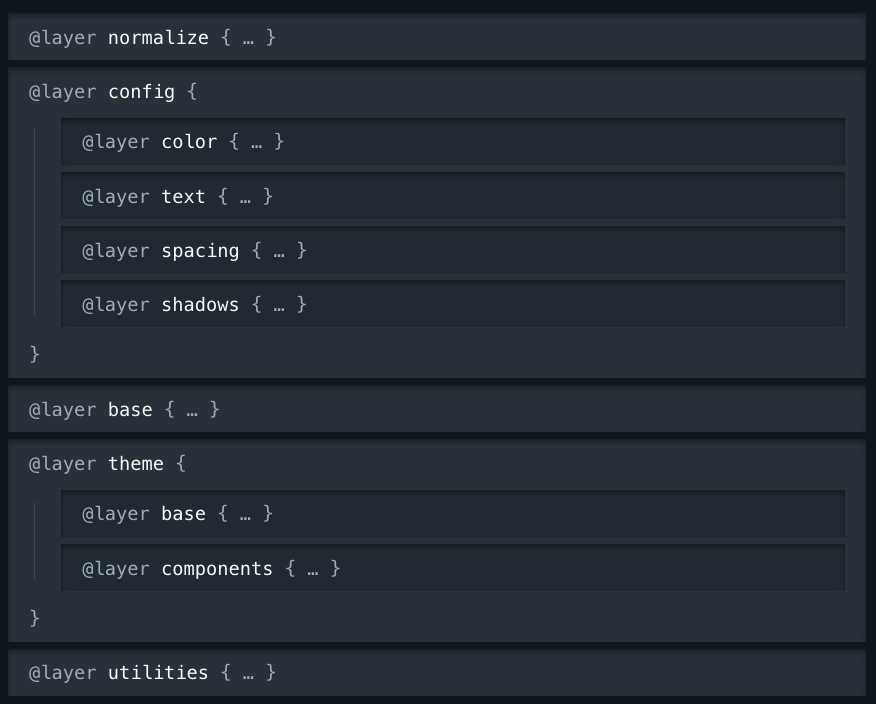Click the closing brace of config layer

click(35, 354)
